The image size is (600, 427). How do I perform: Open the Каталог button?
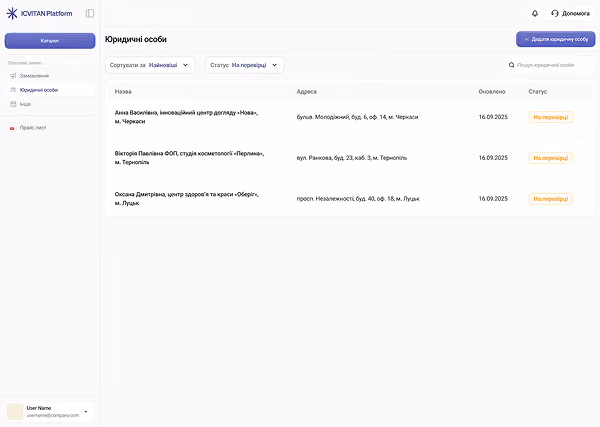(50, 41)
